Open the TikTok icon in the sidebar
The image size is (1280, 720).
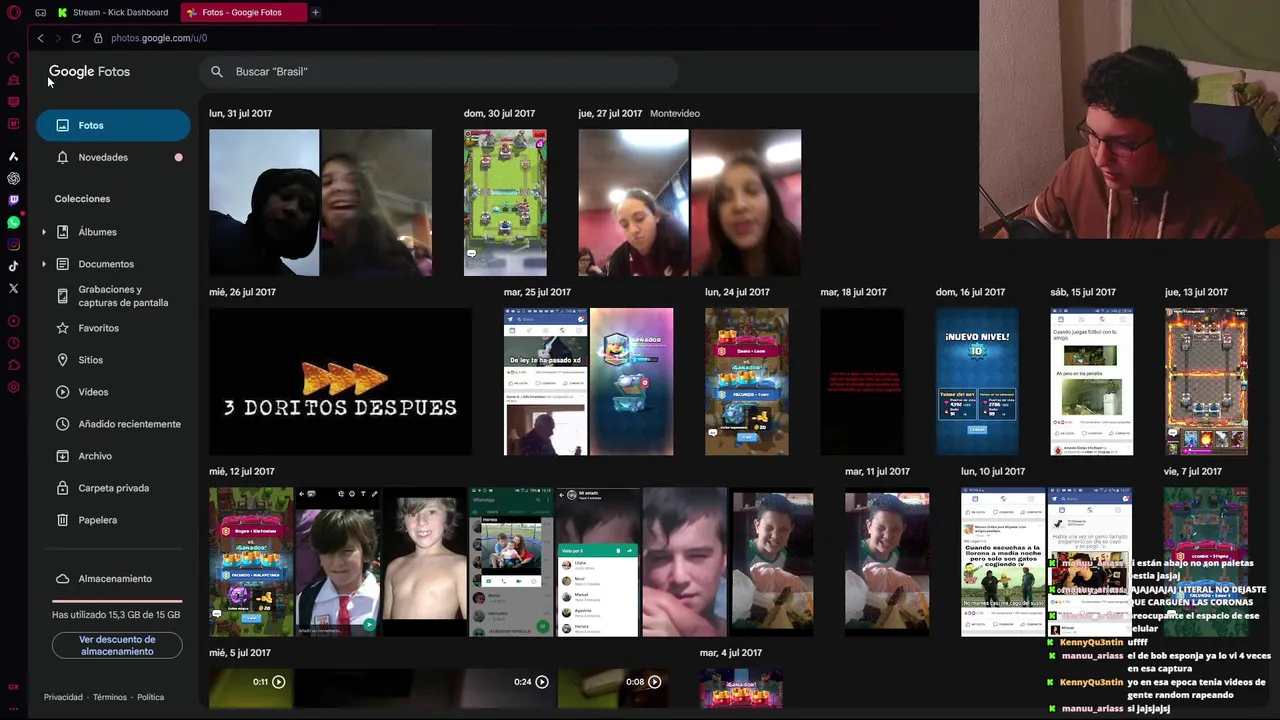pos(13,267)
